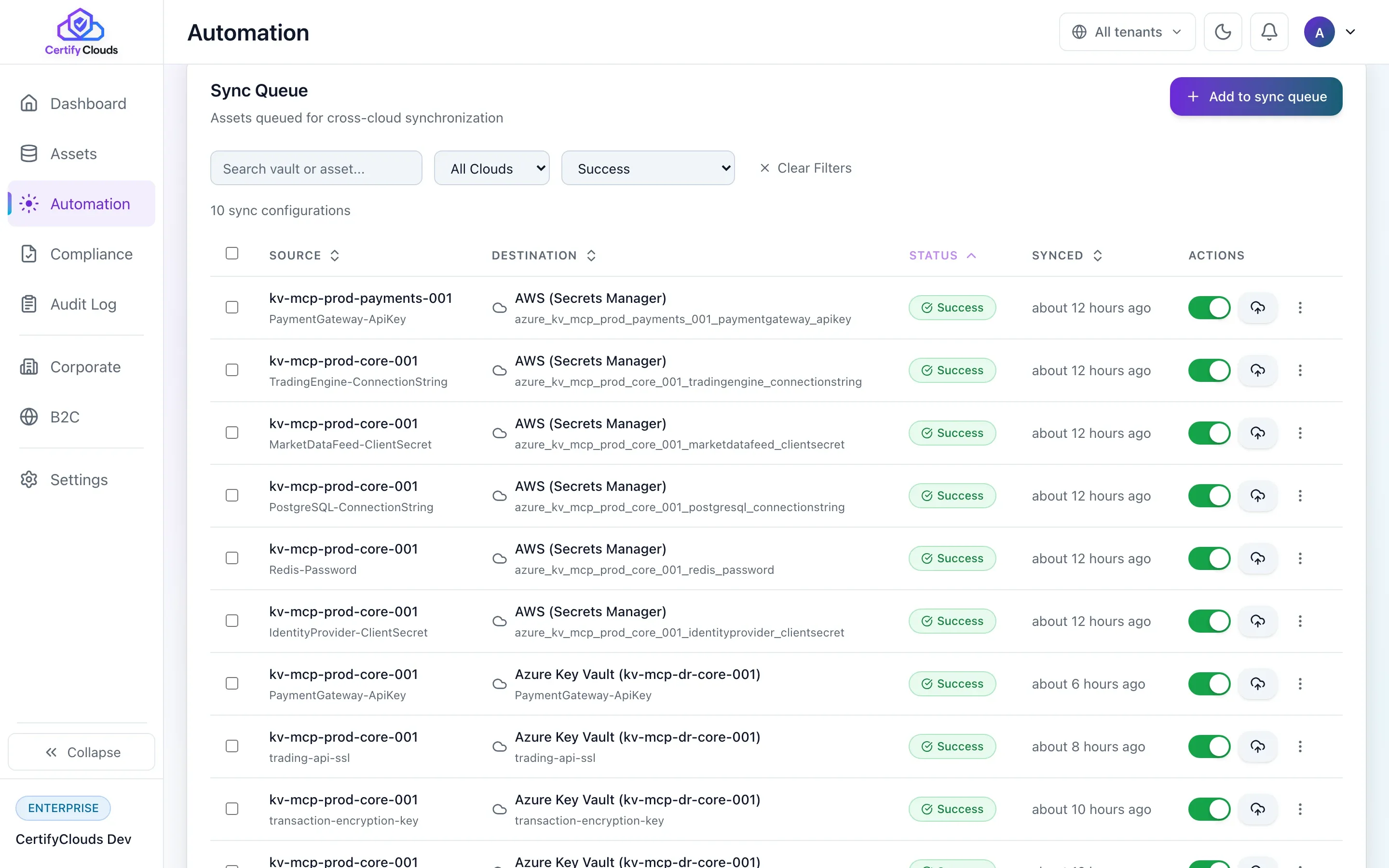This screenshot has height=868, width=1389.
Task: Open the Assets page
Action: pos(82,154)
